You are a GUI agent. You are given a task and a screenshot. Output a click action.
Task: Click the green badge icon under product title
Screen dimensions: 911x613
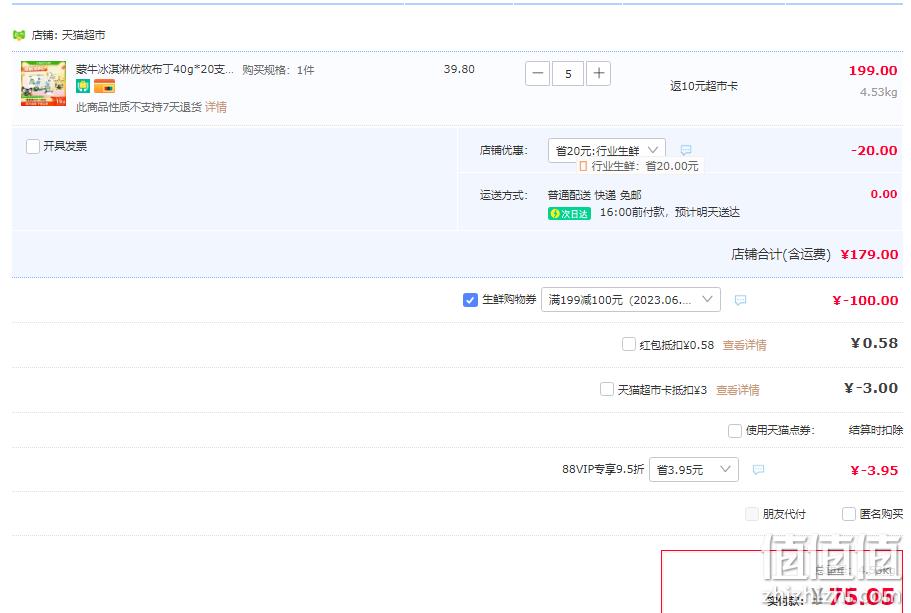[83, 86]
